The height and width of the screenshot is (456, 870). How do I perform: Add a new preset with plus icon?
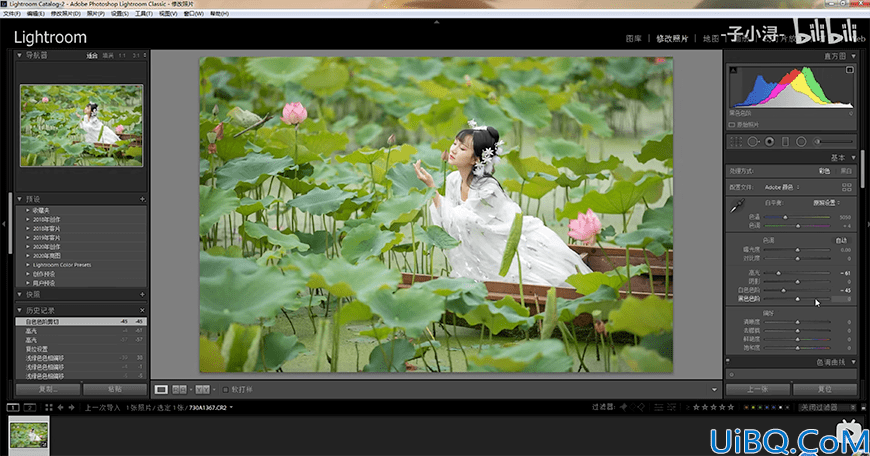pos(142,199)
